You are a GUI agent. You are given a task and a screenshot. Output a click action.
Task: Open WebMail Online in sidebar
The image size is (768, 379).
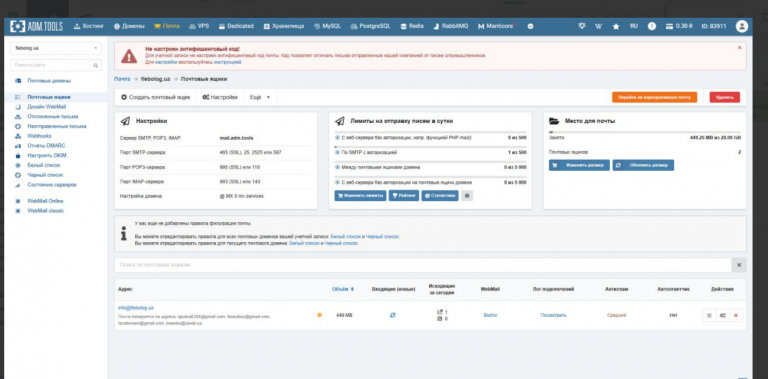coord(45,201)
